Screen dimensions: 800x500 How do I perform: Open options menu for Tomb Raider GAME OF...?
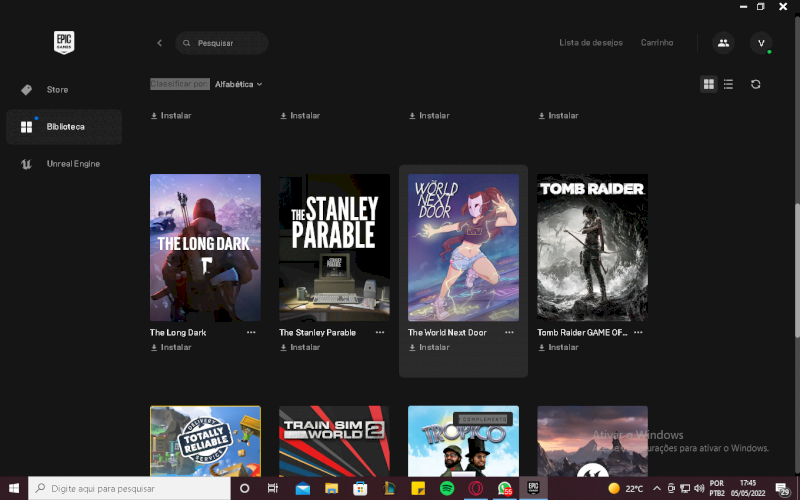point(638,332)
